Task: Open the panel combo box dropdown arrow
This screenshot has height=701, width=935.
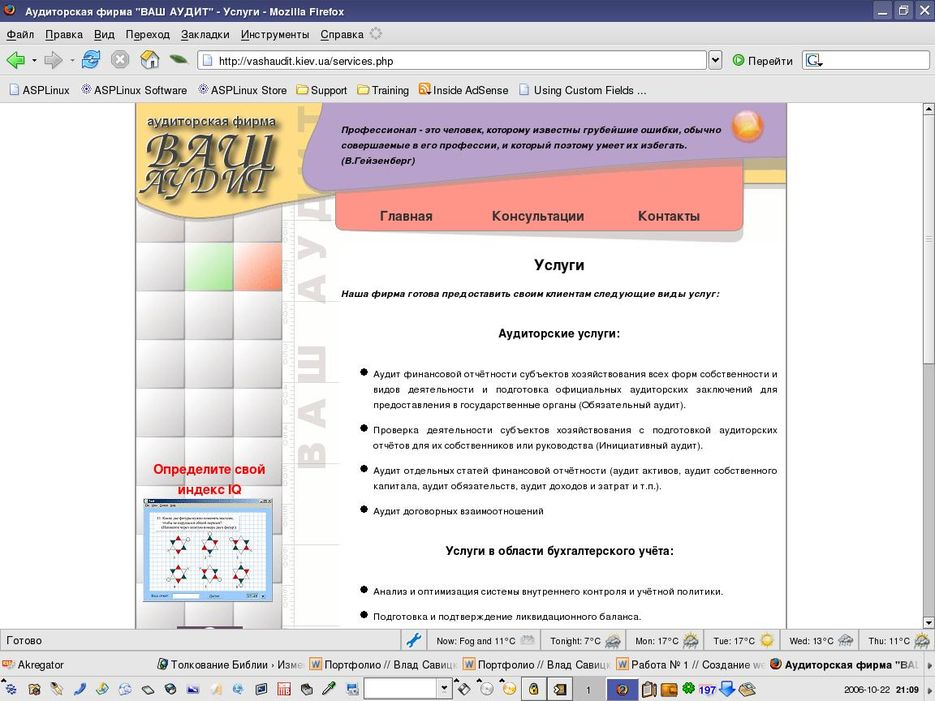Action: [444, 688]
